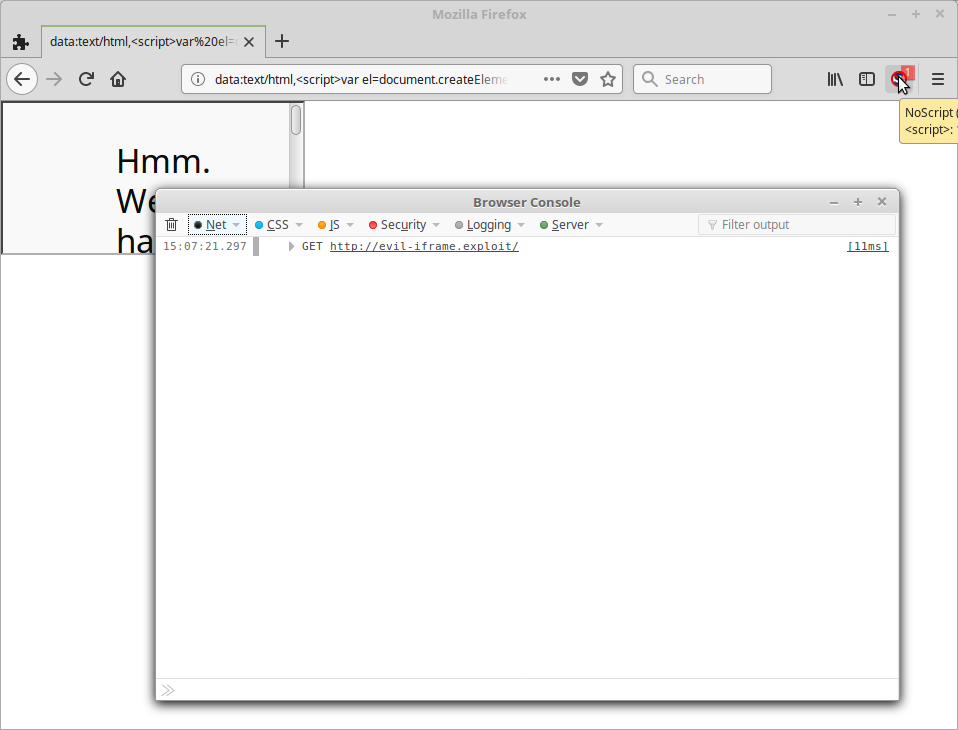Select the data:text/html browser tab
Screen dimensions: 958x730
coord(140,41)
